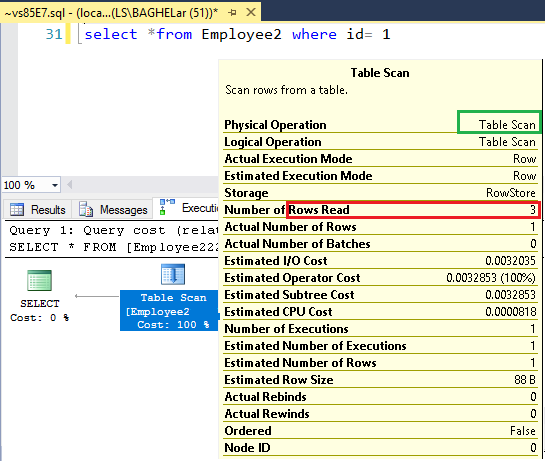
Task: Click the horizontal scrollbar left arrow
Action: tap(69, 184)
